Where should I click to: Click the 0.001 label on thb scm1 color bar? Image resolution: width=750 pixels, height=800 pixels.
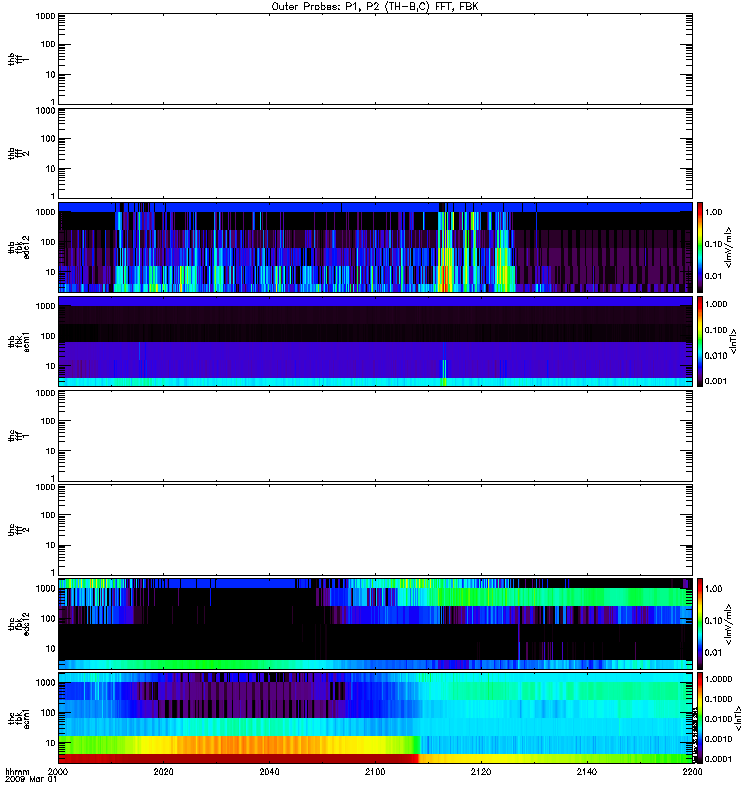[716, 381]
